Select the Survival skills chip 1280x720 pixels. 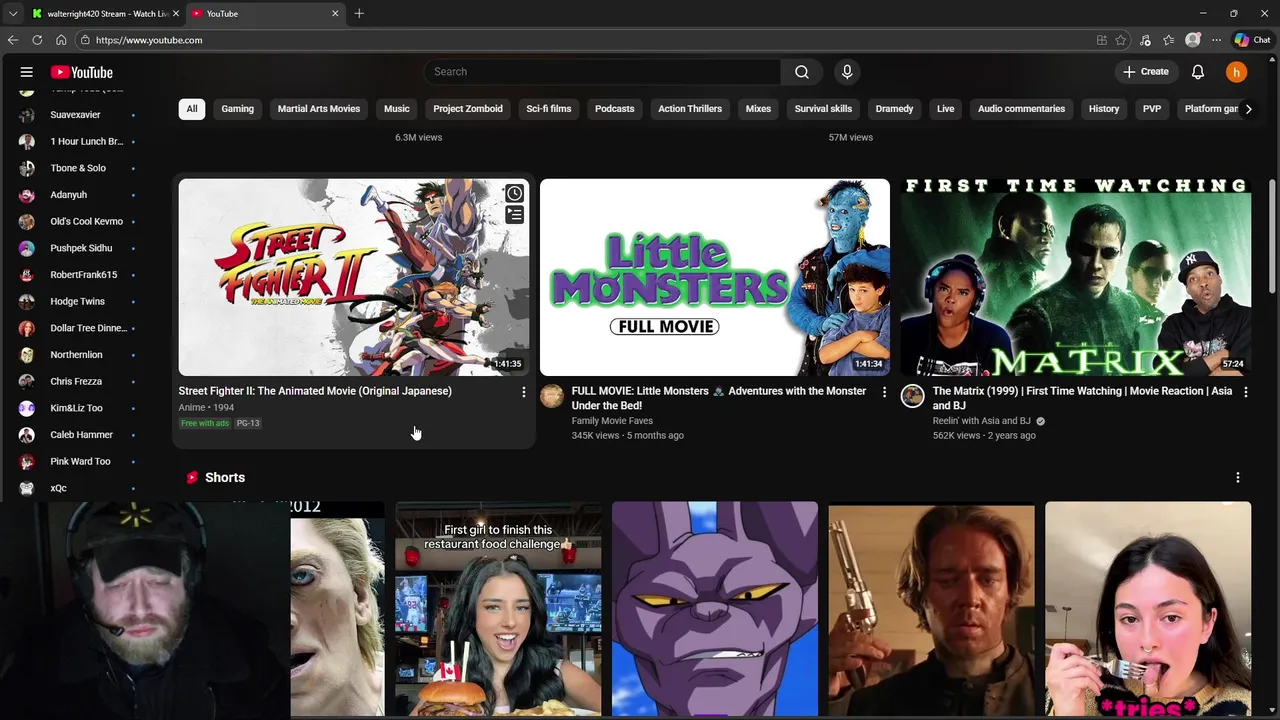(x=823, y=109)
